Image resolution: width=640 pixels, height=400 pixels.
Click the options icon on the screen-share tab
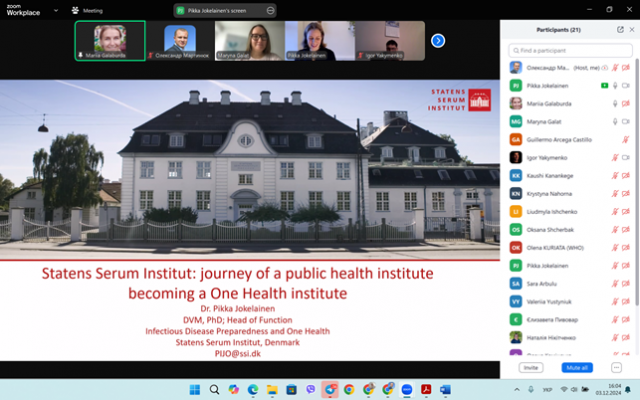pos(270,11)
